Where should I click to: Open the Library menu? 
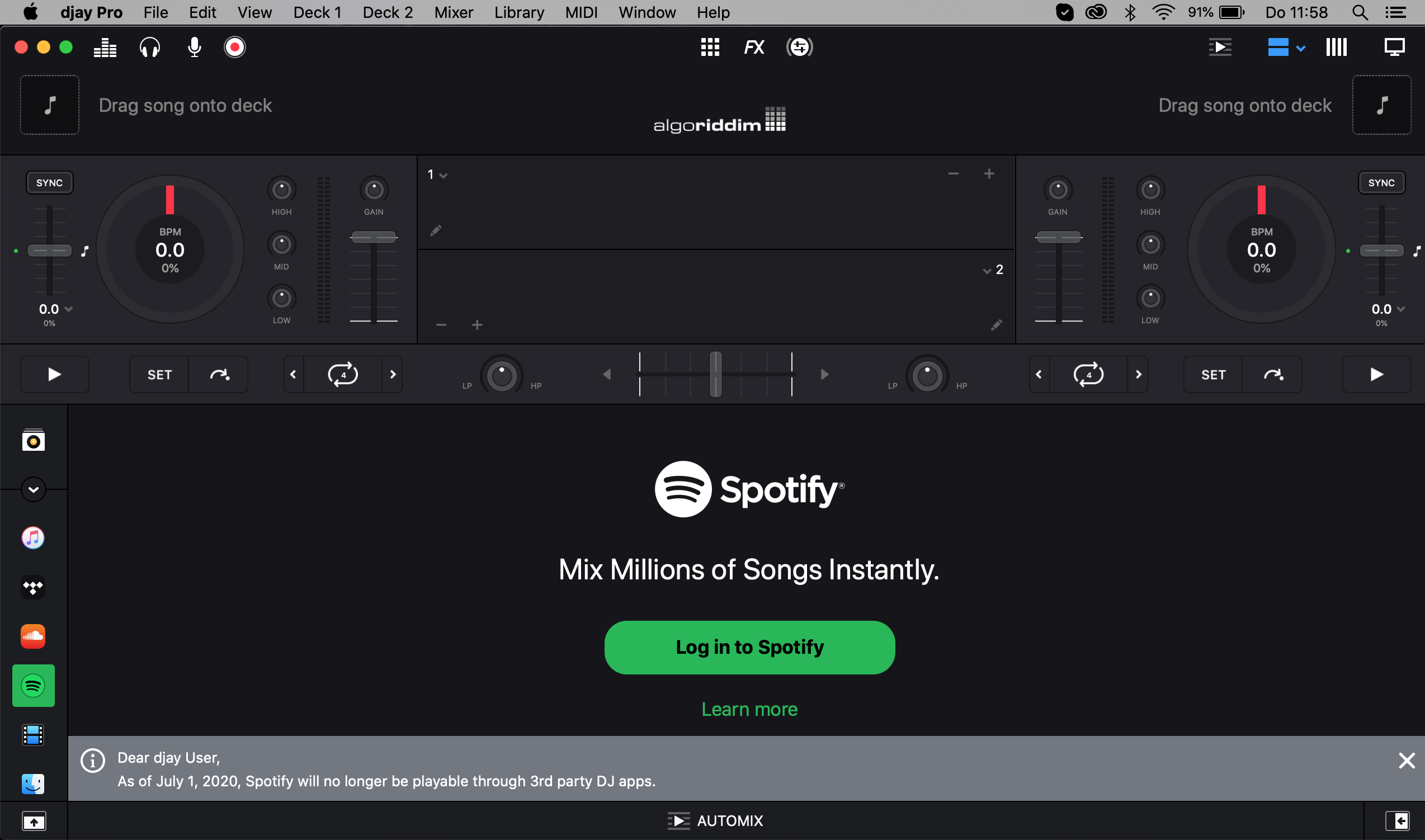pos(518,12)
